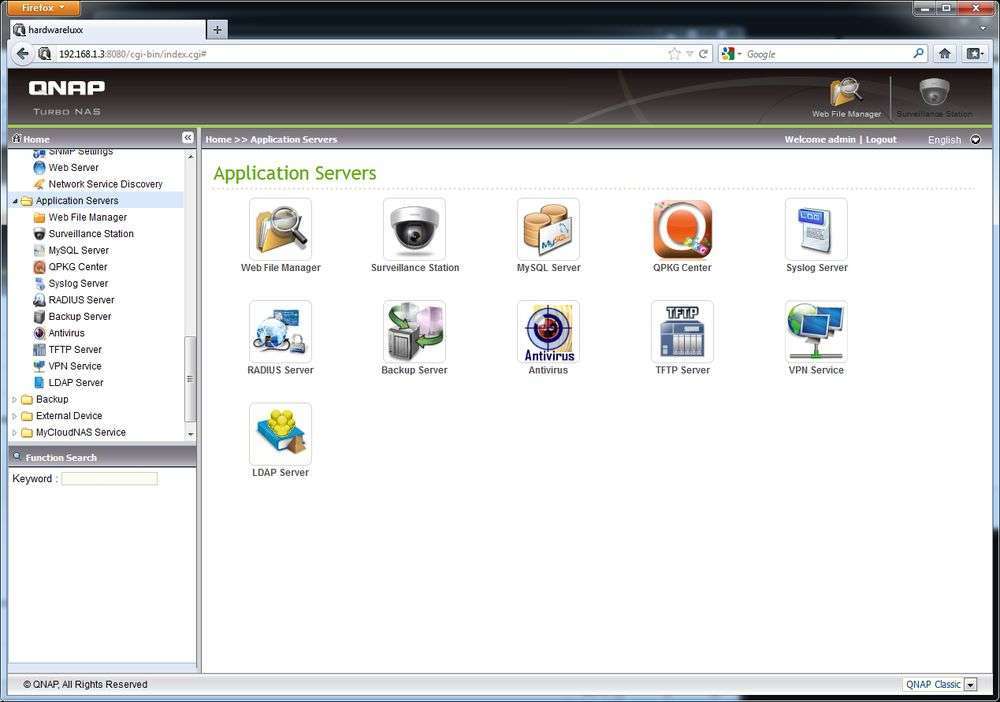Expand the Backup folder arrow
Screen dimensions: 1000x702
[x=15, y=400]
